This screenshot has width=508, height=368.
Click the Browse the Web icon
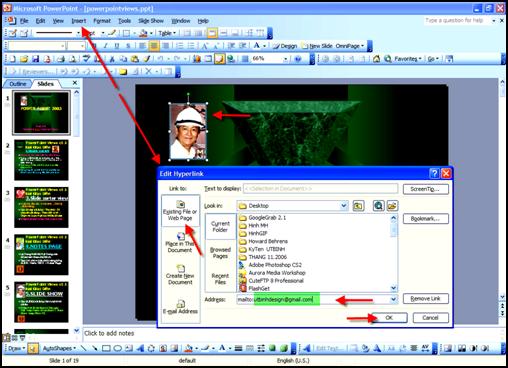coord(378,206)
